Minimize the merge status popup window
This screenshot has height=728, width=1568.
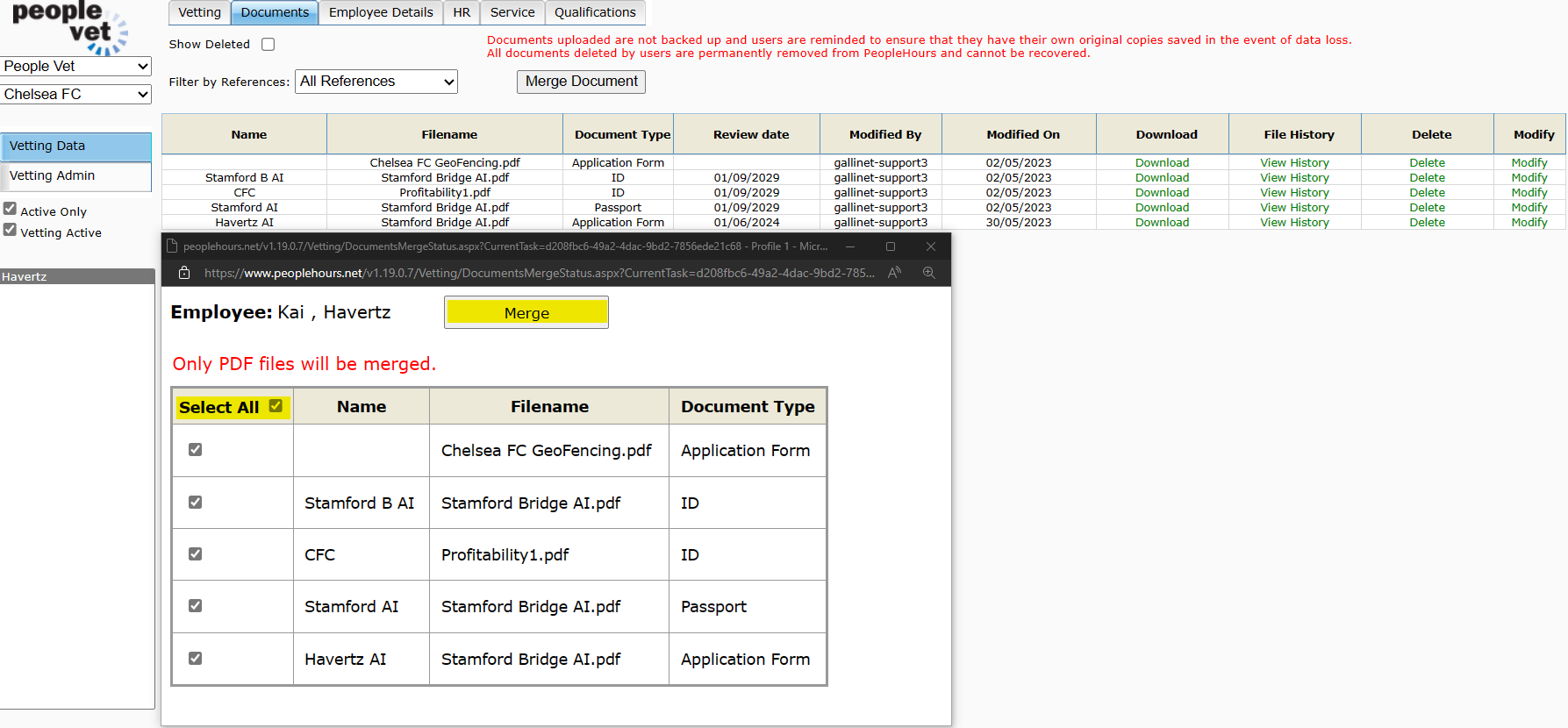coord(850,246)
